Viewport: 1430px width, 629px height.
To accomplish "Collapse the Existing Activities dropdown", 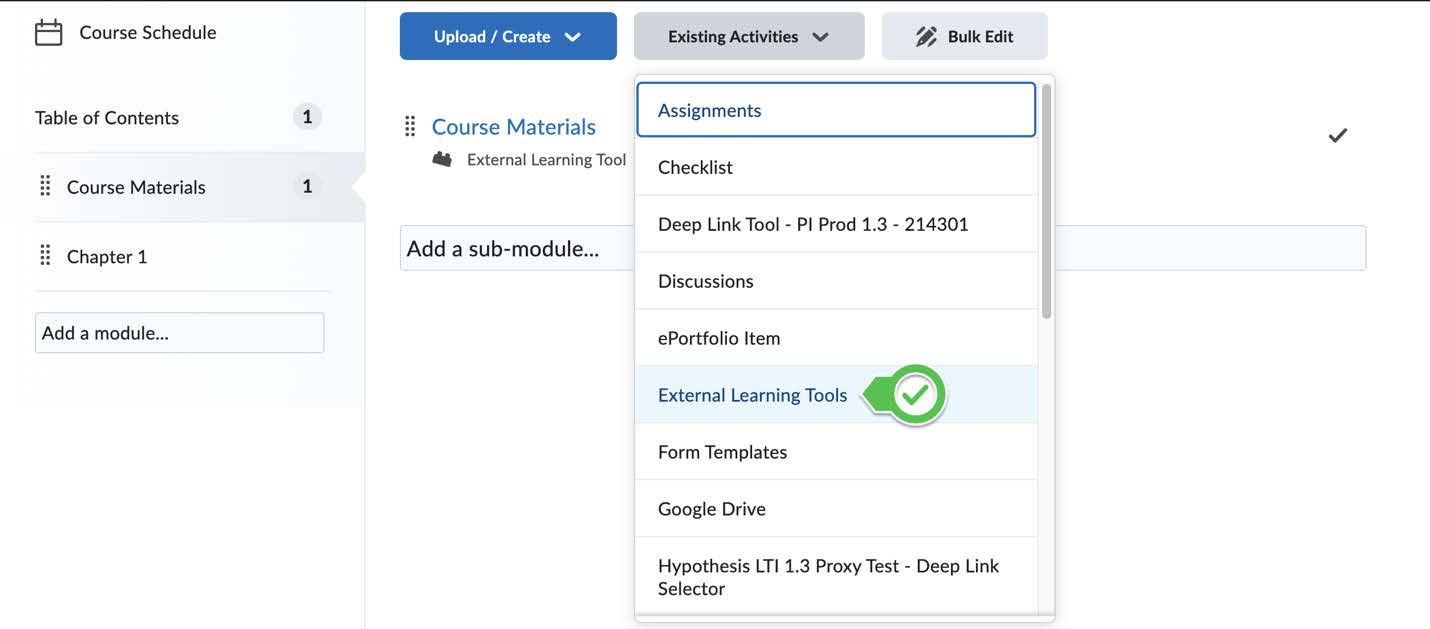I will [748, 37].
